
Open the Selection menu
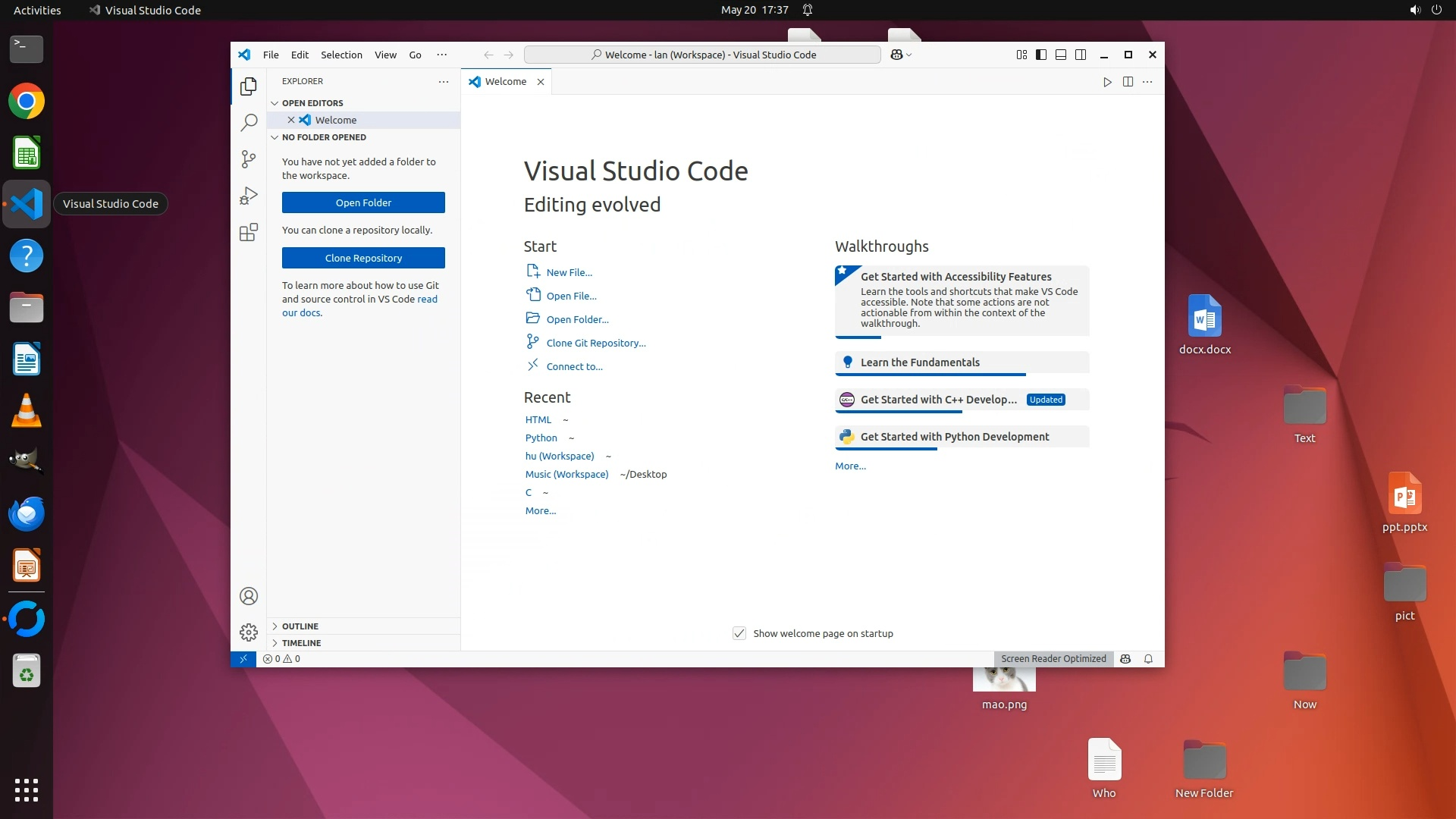tap(341, 55)
